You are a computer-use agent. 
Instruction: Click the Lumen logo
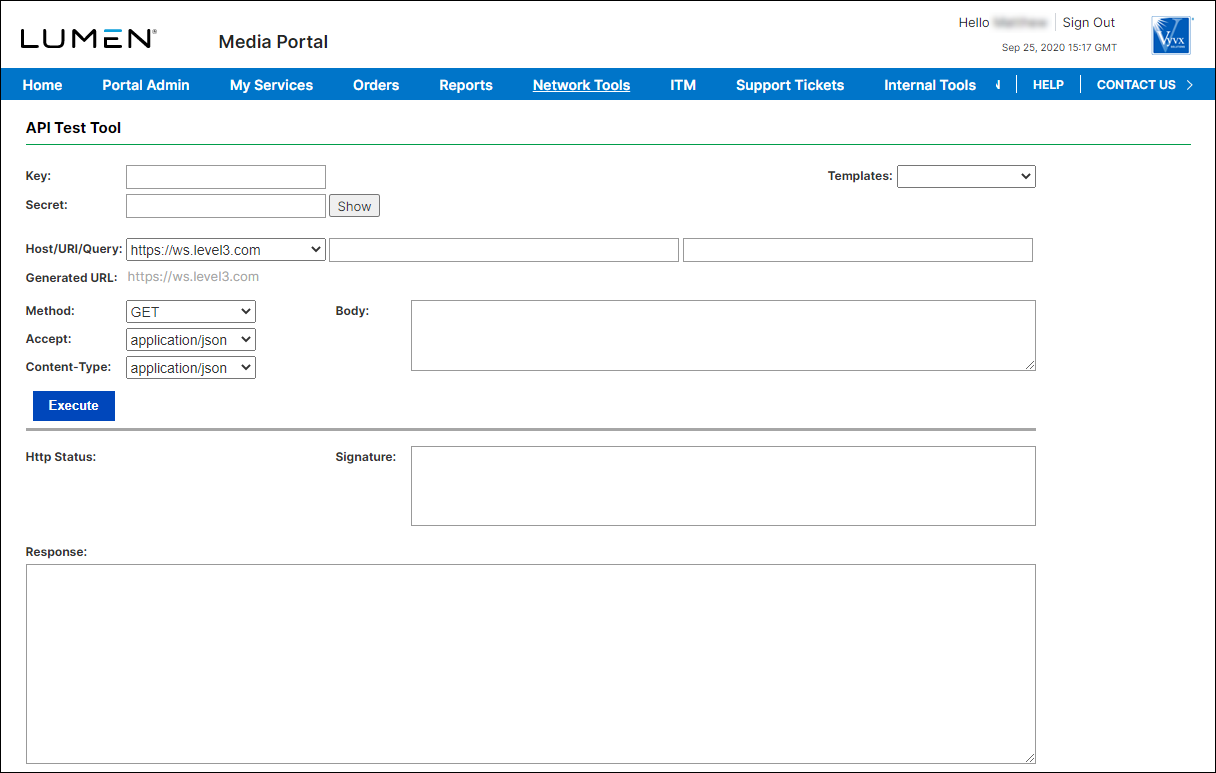click(88, 38)
